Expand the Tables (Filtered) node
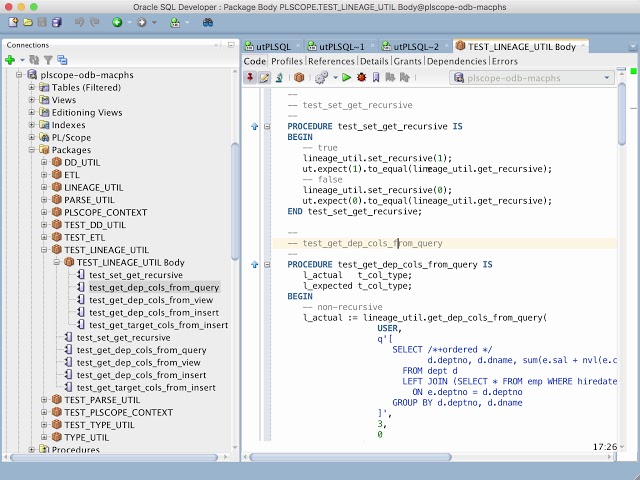Screen dimensions: 640x480 coord(31,87)
